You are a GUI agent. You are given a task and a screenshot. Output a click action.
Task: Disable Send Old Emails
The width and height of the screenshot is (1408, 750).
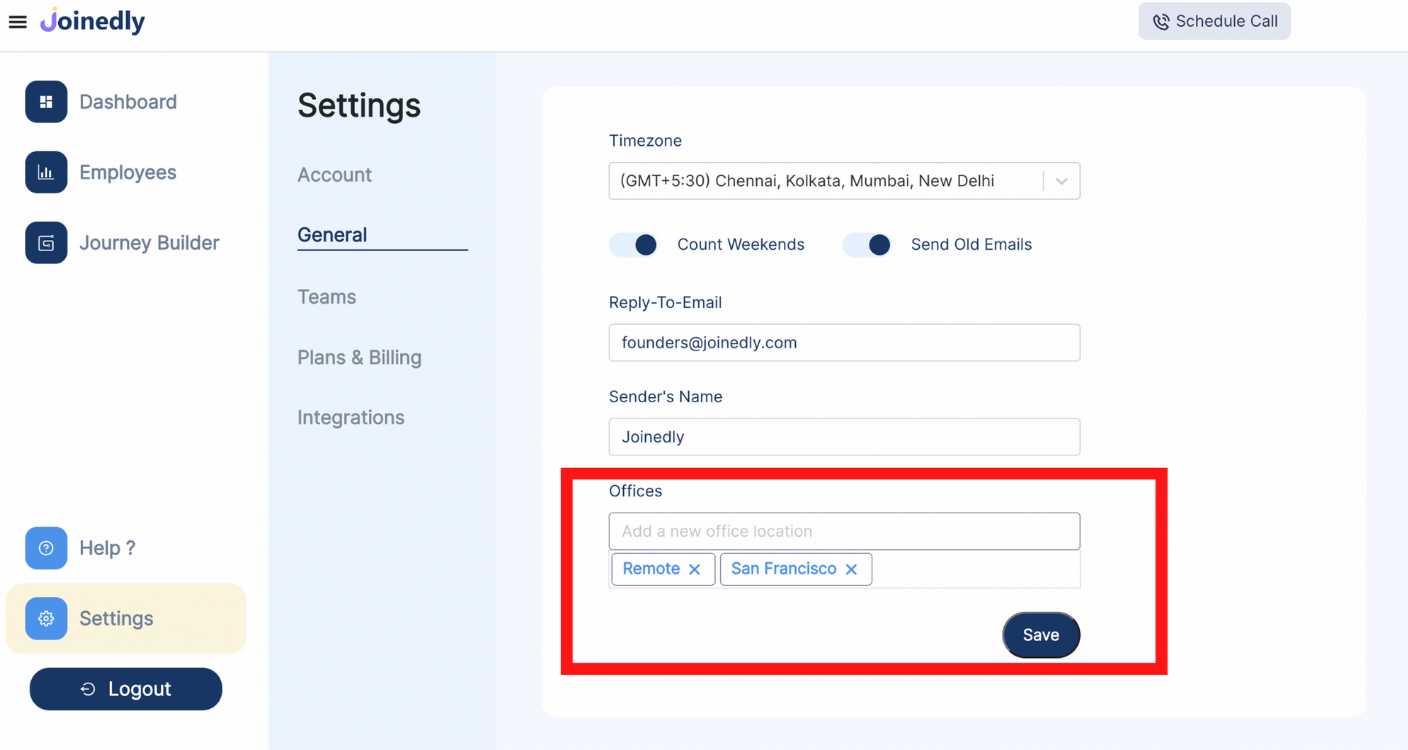[866, 244]
